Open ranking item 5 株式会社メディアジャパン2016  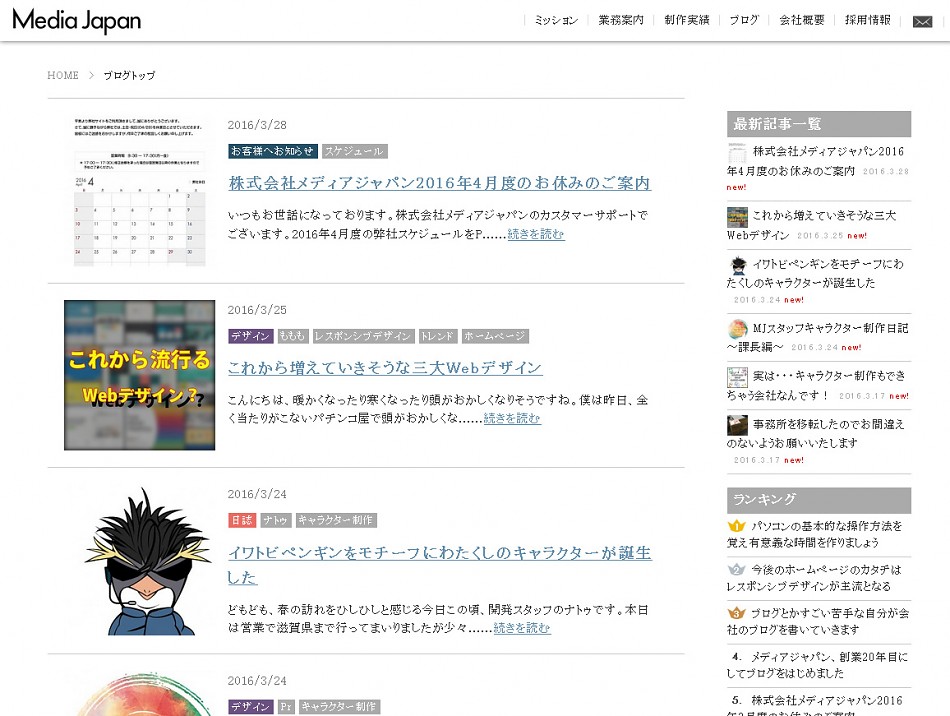[x=815, y=707]
